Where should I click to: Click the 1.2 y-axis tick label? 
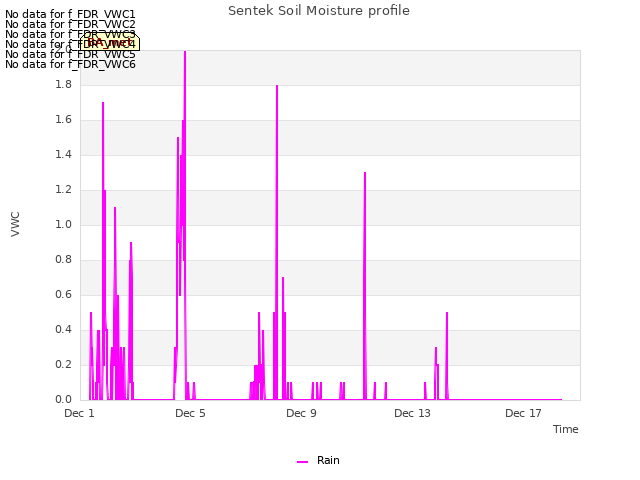coord(63,190)
